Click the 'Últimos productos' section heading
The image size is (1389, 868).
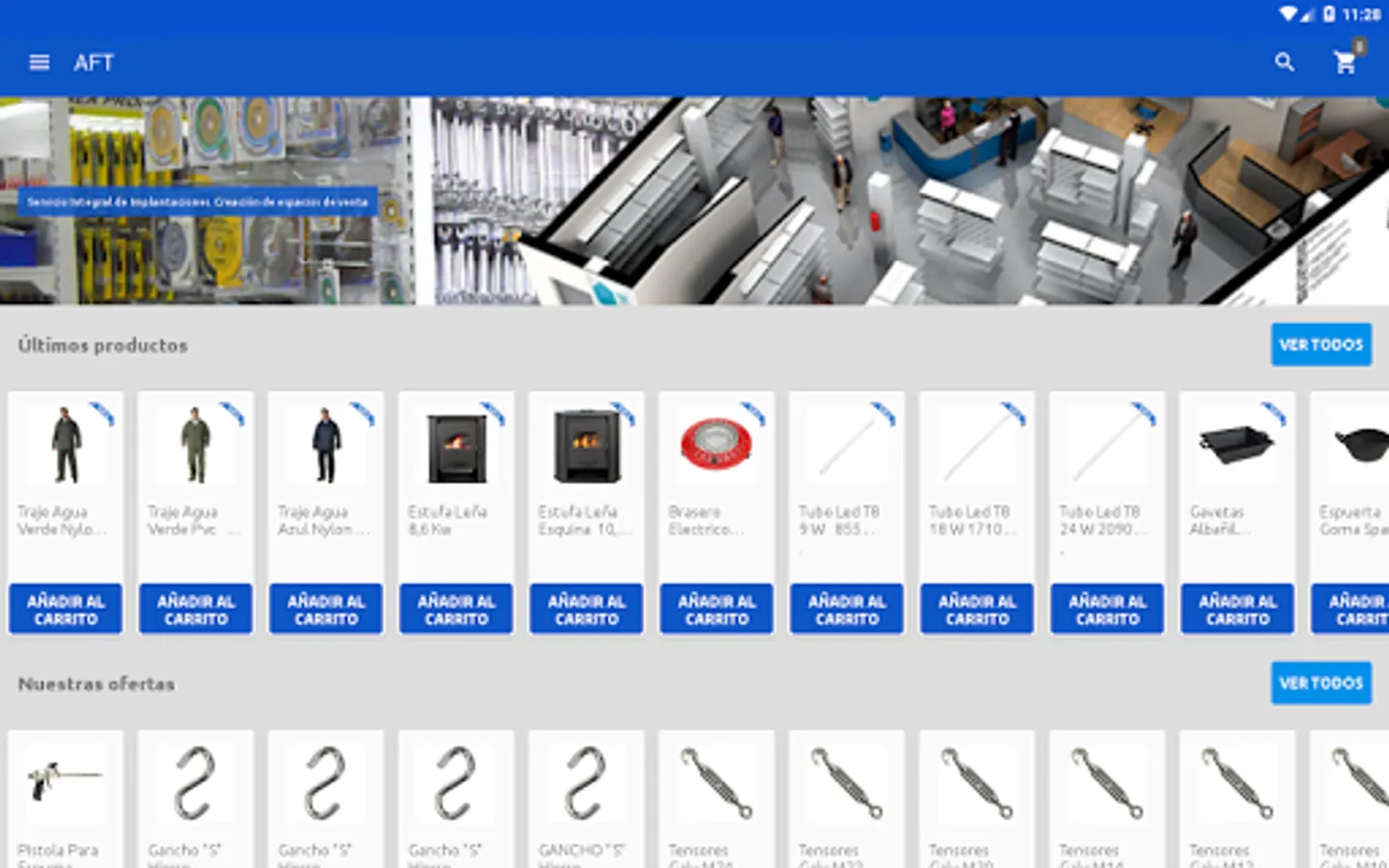click(103, 345)
